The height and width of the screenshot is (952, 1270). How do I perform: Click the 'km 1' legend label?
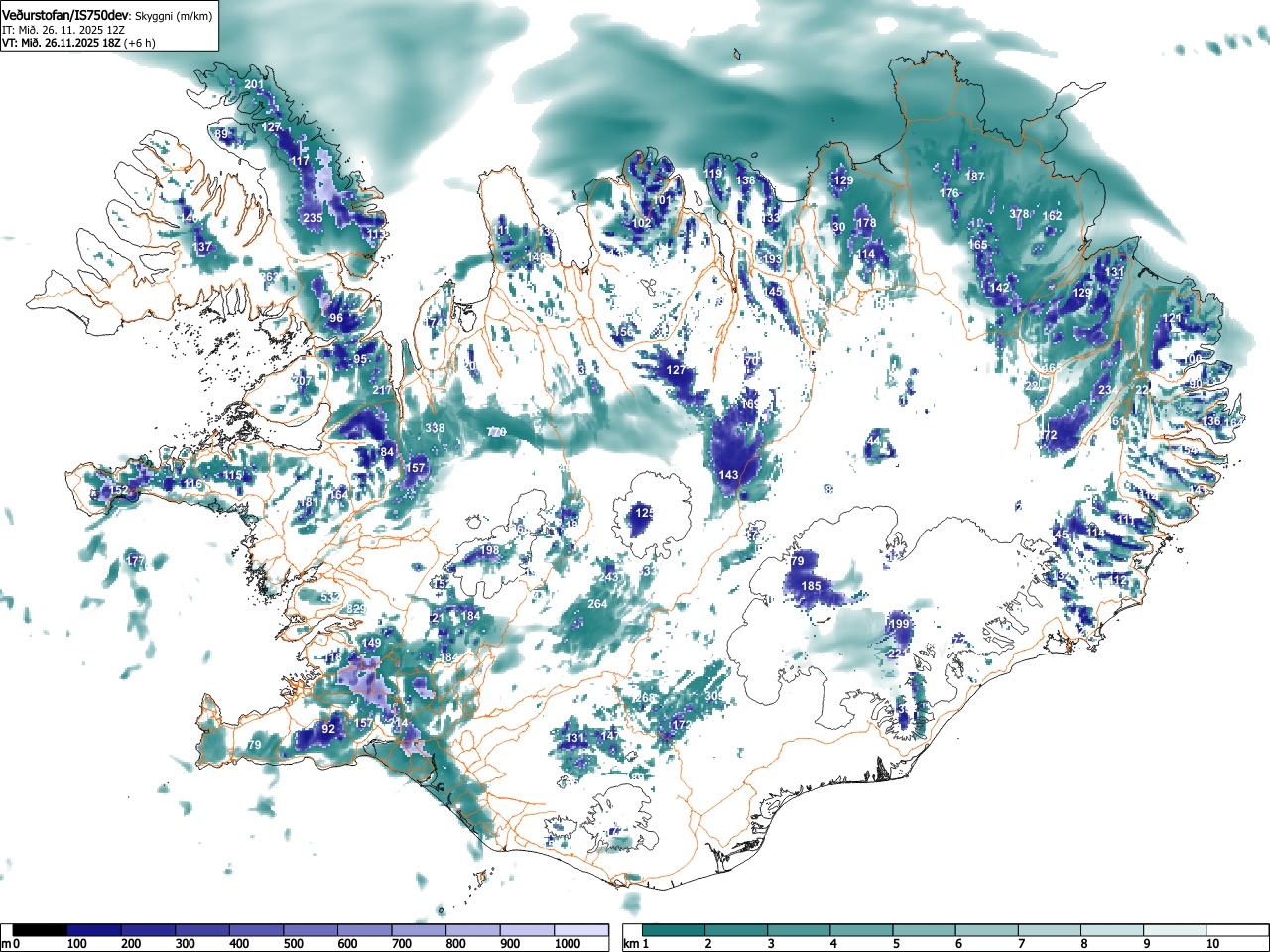[636, 944]
